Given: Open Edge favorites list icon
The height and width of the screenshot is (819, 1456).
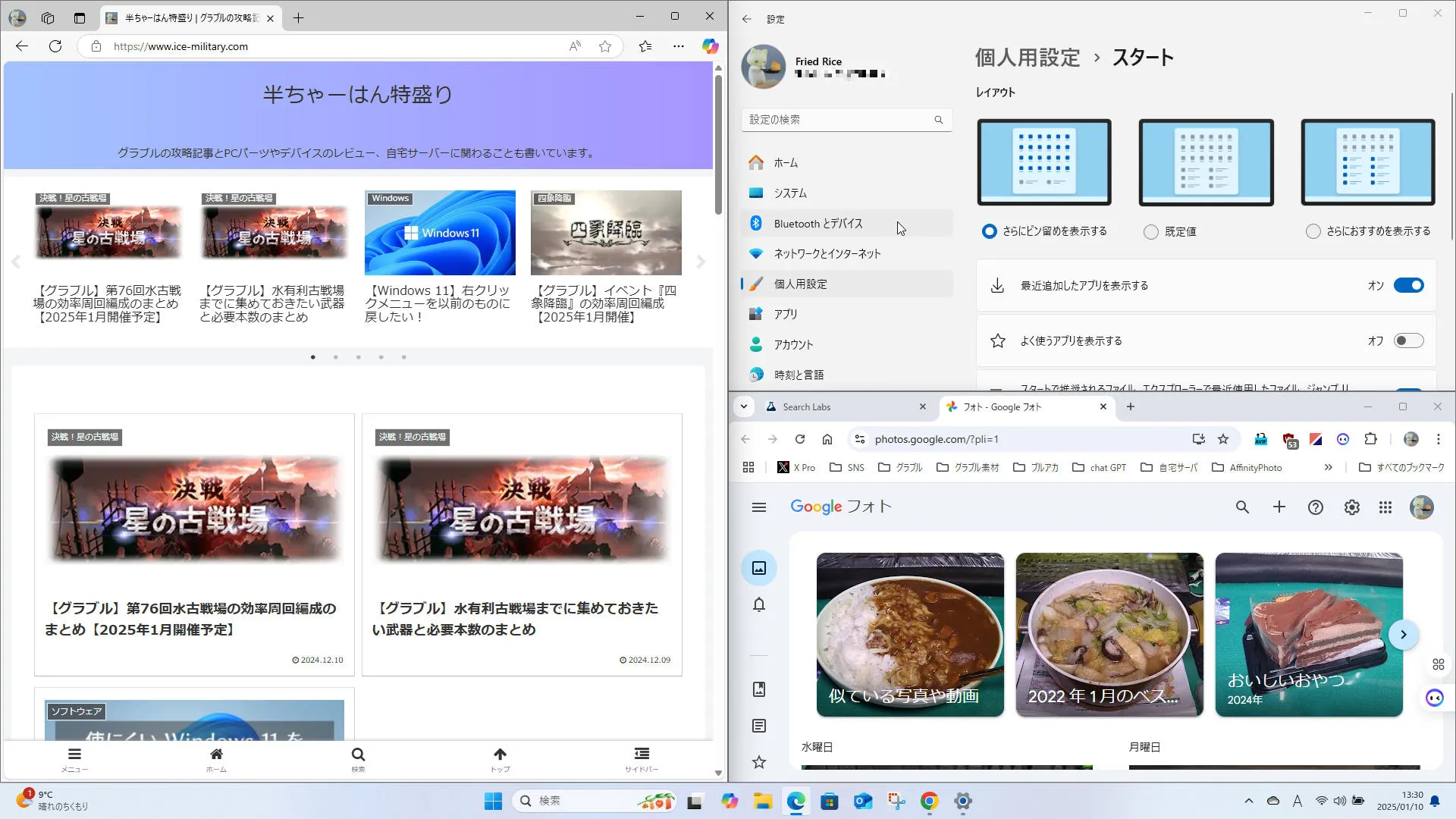Looking at the screenshot, I should (645, 46).
